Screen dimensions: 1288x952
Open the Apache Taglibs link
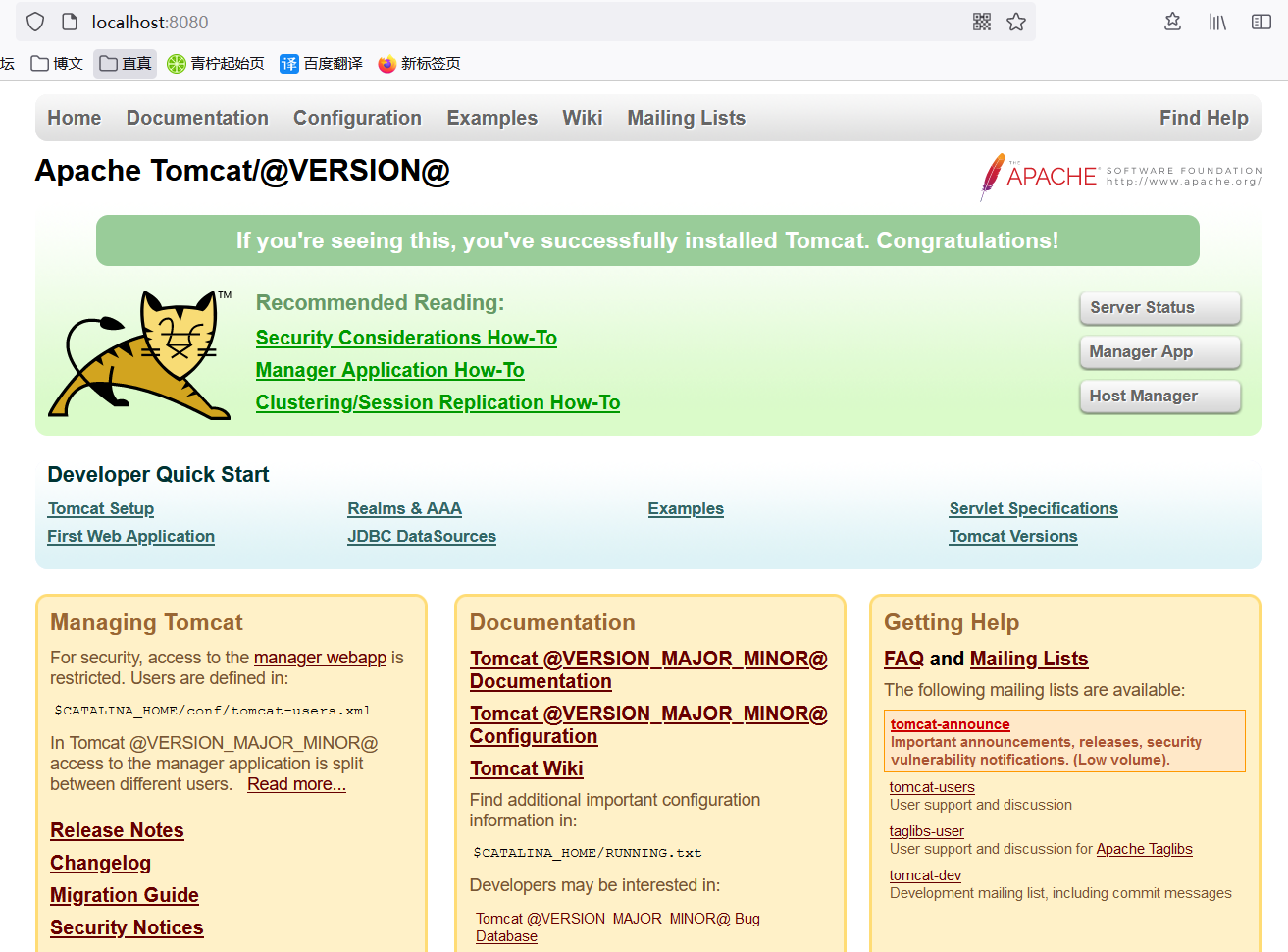point(1144,849)
